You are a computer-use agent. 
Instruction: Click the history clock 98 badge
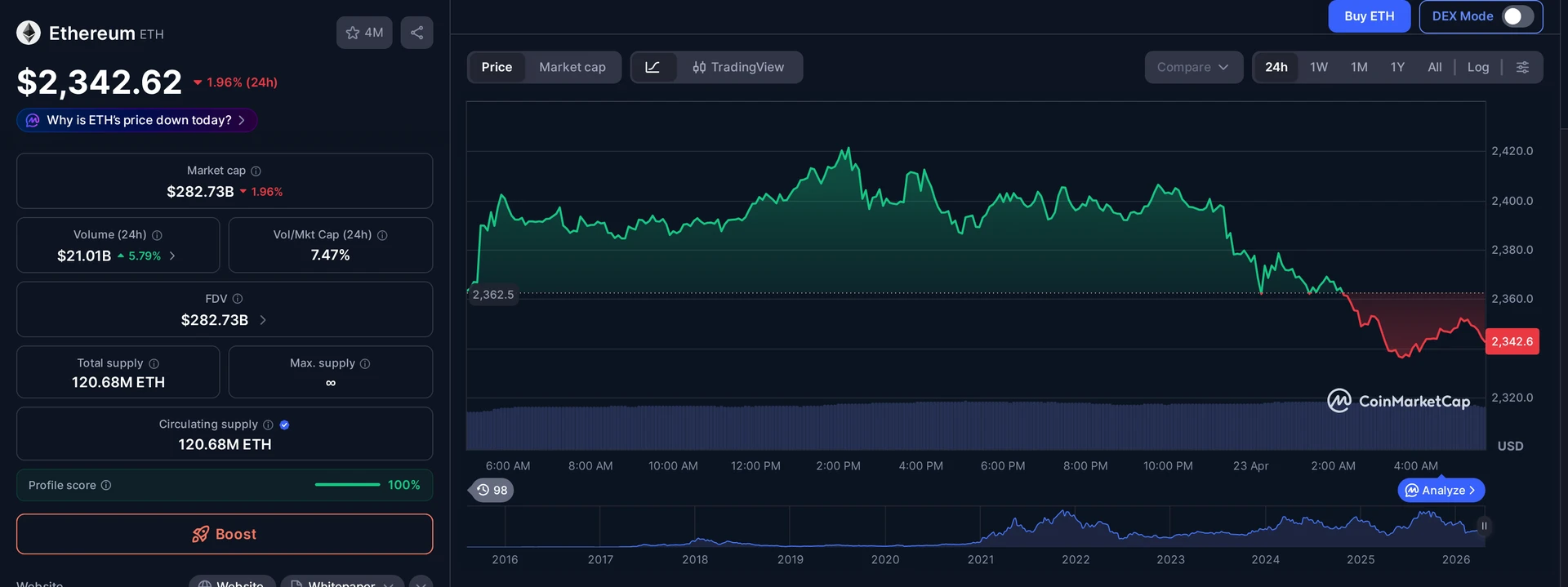[x=492, y=490]
